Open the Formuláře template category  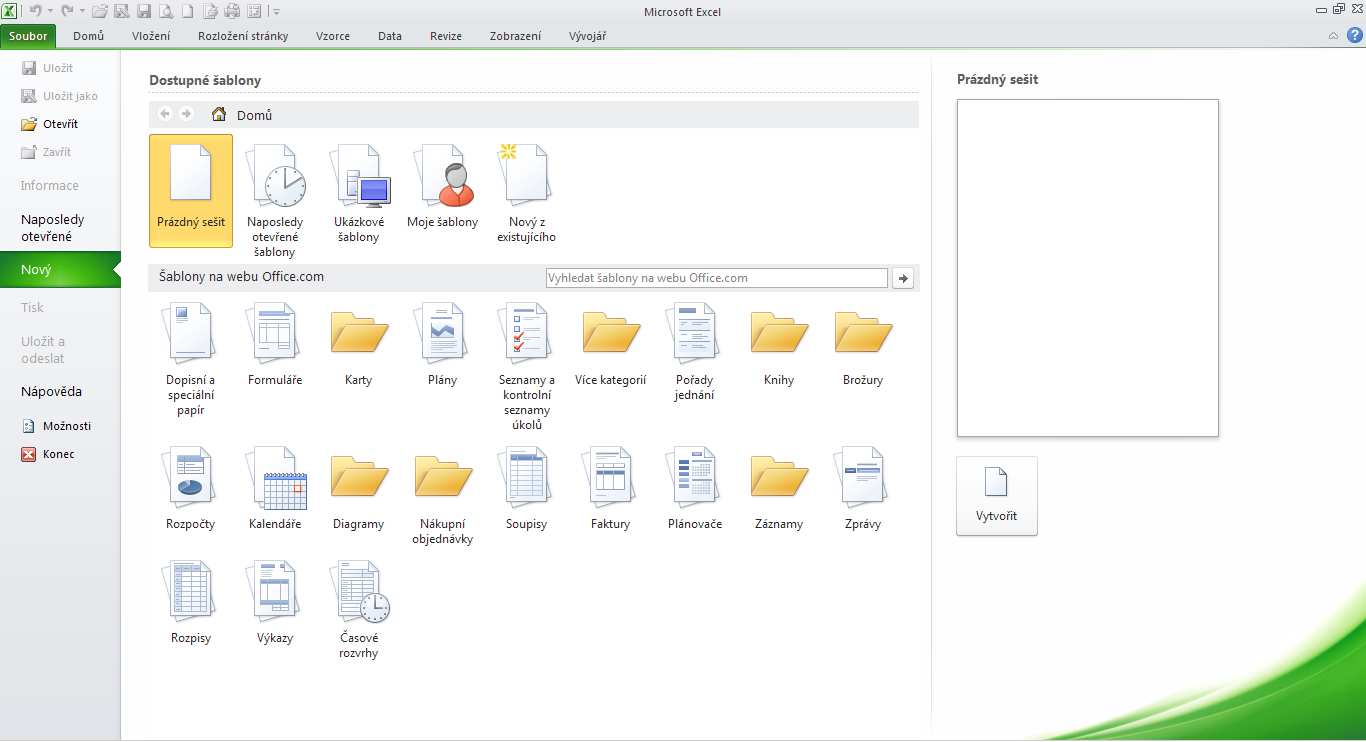pos(275,345)
